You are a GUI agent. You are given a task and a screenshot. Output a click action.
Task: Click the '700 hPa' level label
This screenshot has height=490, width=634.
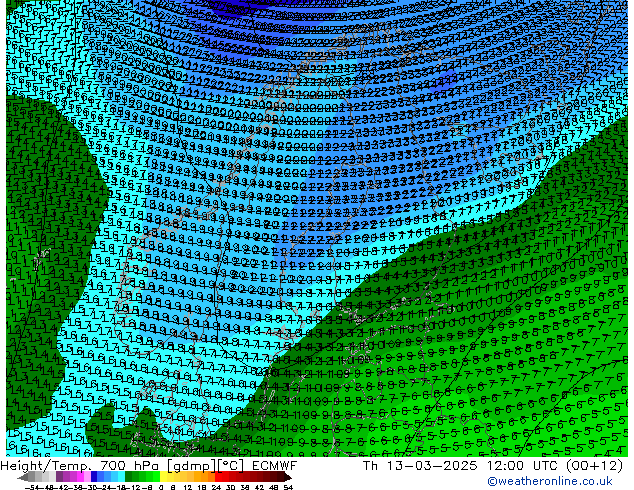131,466
